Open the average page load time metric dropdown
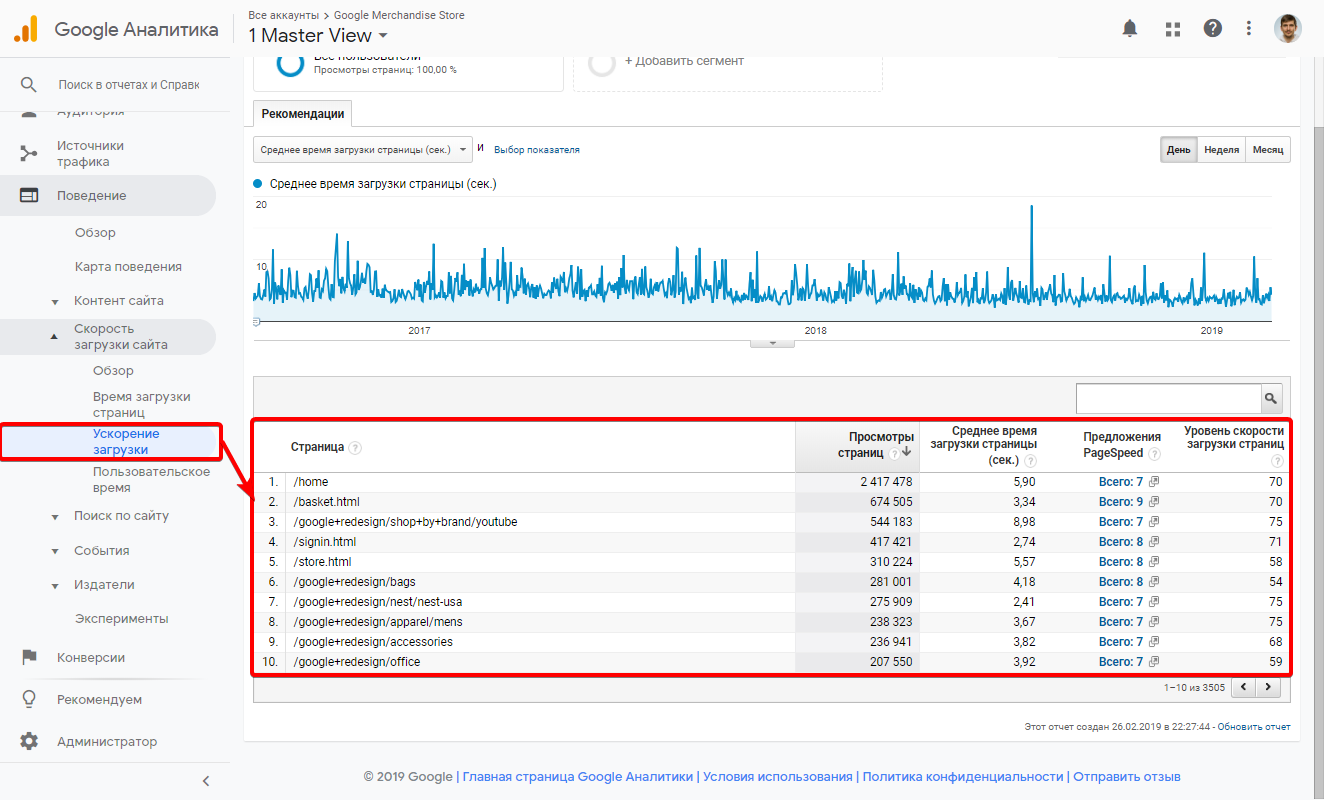This screenshot has height=800, width=1324. [362, 150]
